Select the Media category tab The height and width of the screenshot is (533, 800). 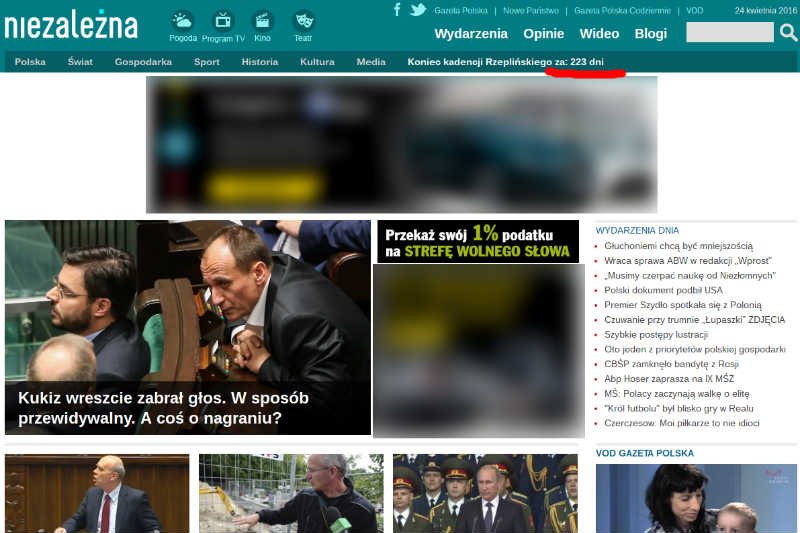click(x=371, y=62)
